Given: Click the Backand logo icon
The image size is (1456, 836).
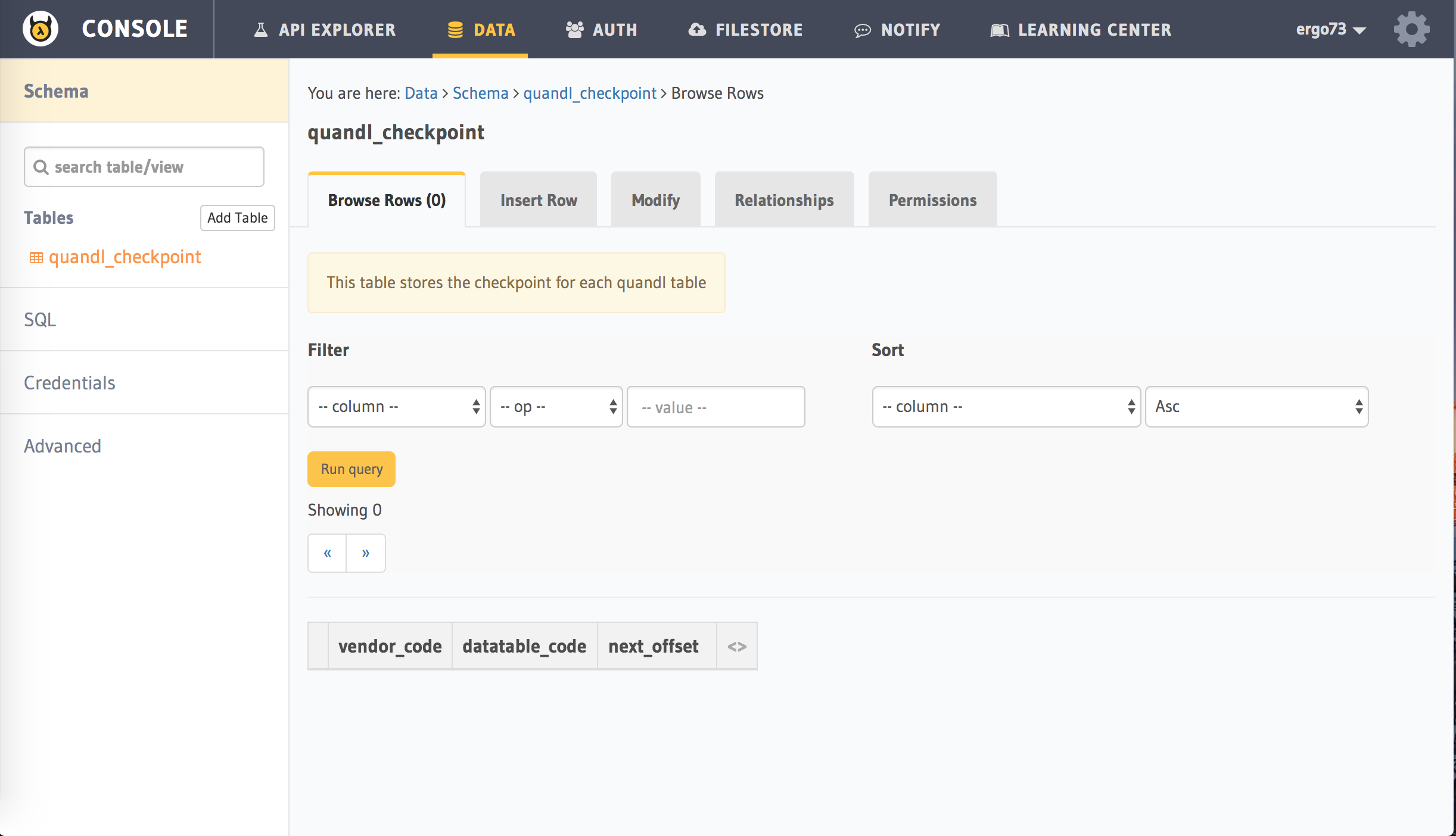Looking at the screenshot, I should [41, 29].
